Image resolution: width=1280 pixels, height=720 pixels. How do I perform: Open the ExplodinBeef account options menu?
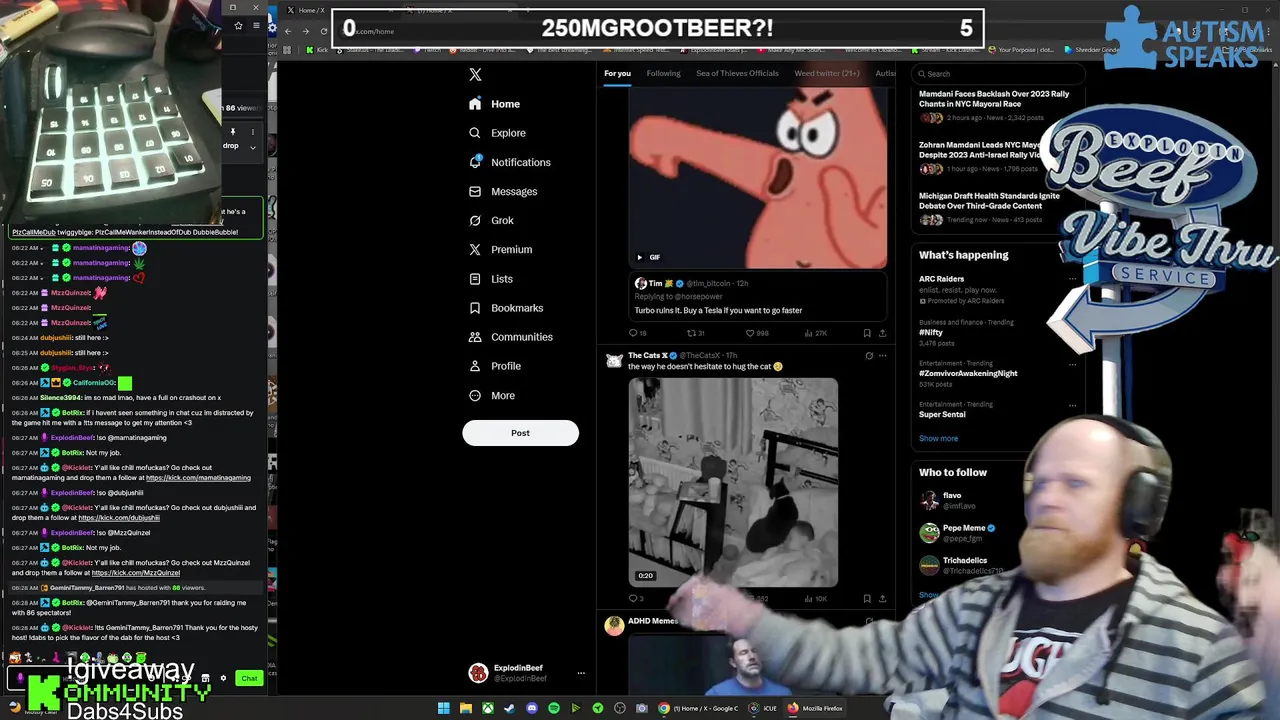(x=580, y=673)
